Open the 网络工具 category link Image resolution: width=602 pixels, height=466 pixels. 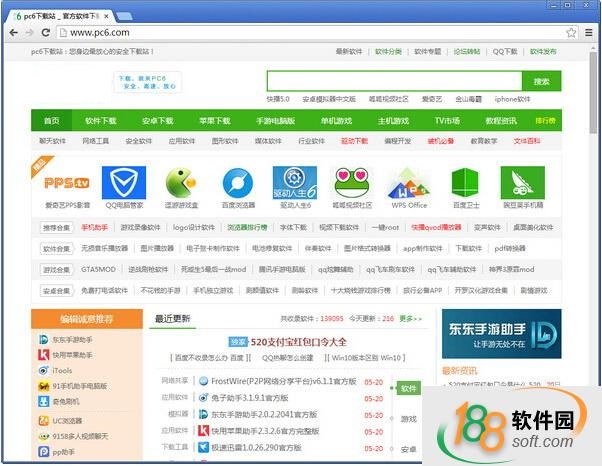tap(96, 141)
